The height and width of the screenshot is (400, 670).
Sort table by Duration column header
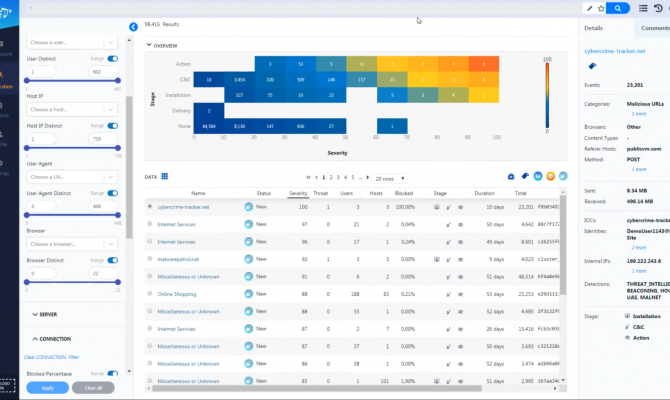[485, 193]
